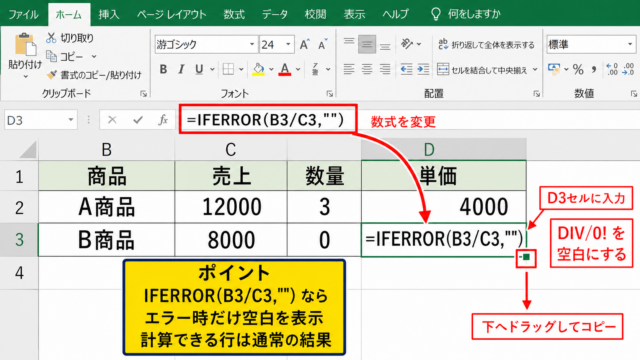Click the text orientation icon
640x360 pixels.
[x=407, y=44]
